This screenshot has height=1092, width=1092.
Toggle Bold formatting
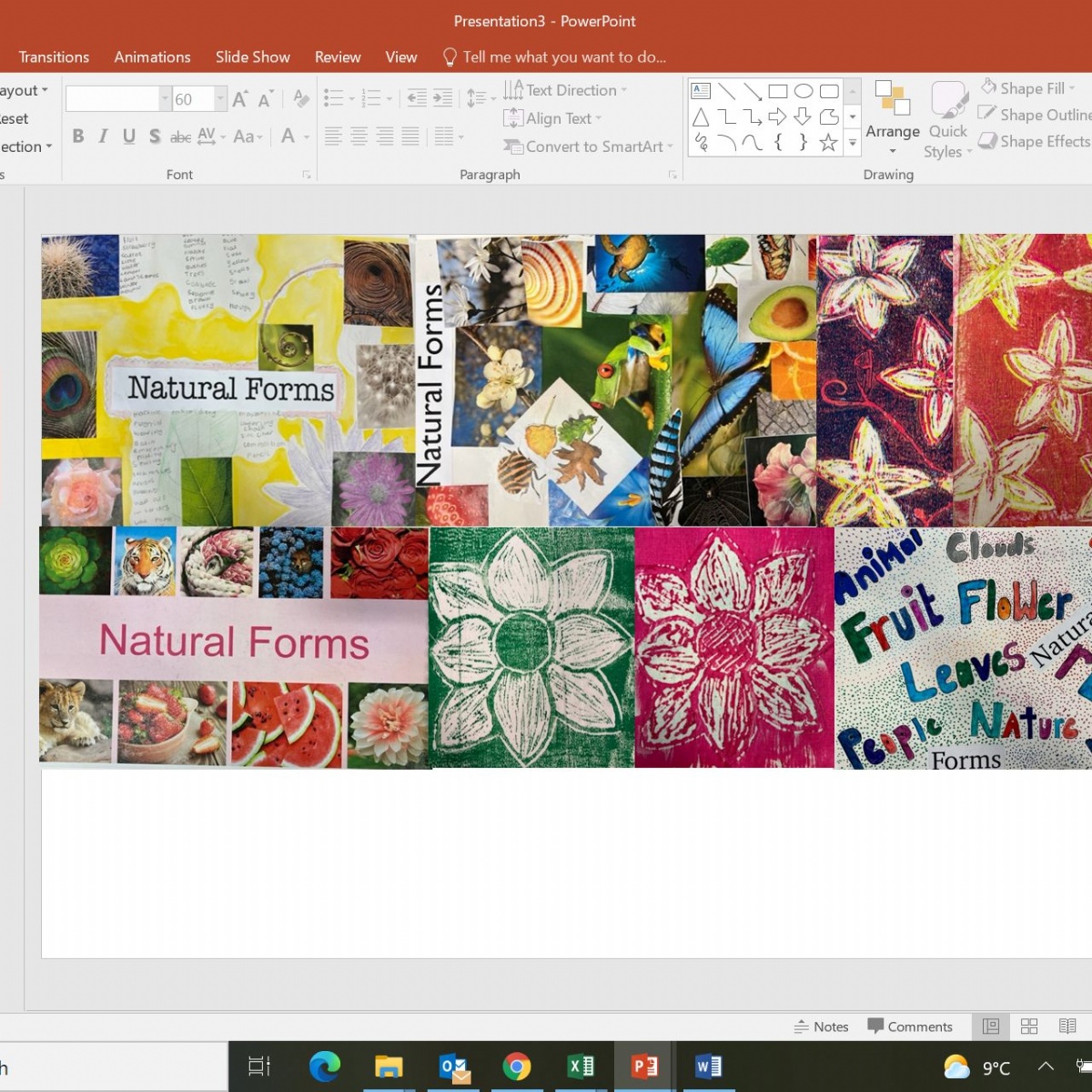tap(78, 136)
